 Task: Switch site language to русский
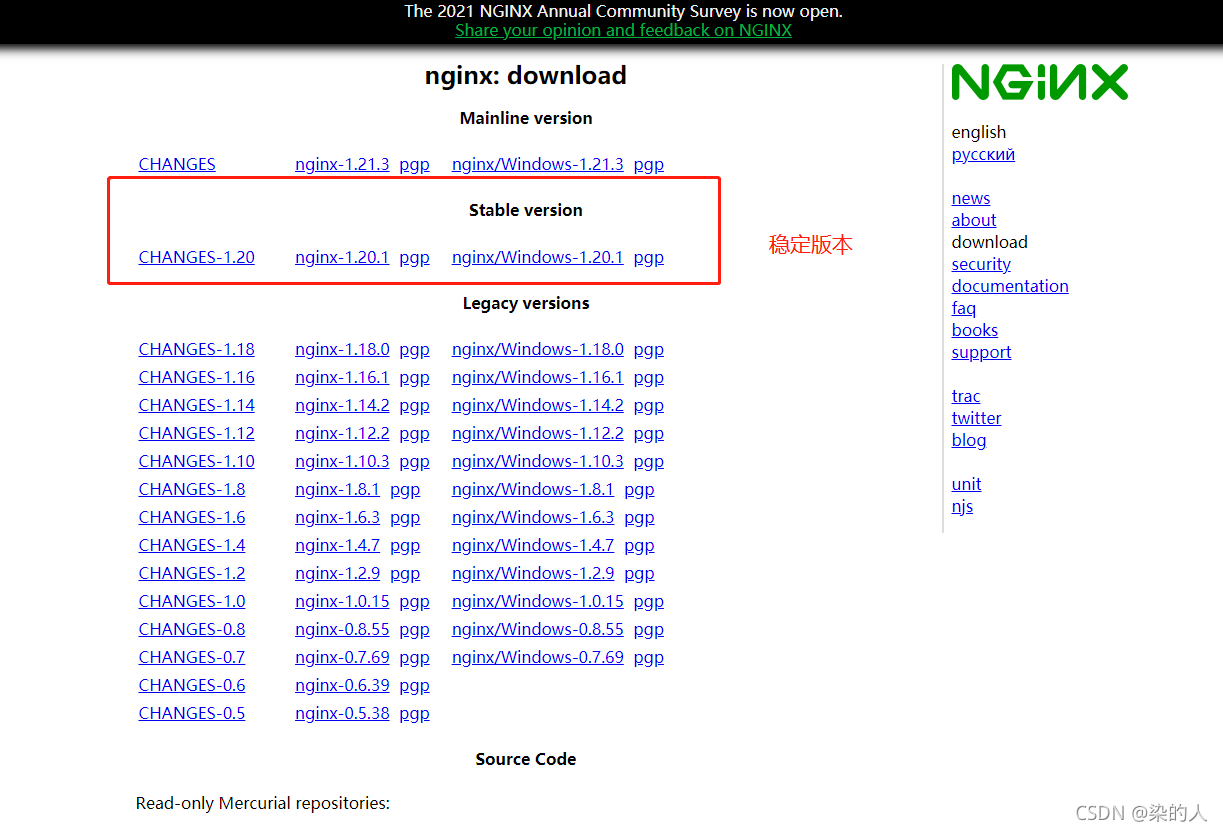[983, 154]
